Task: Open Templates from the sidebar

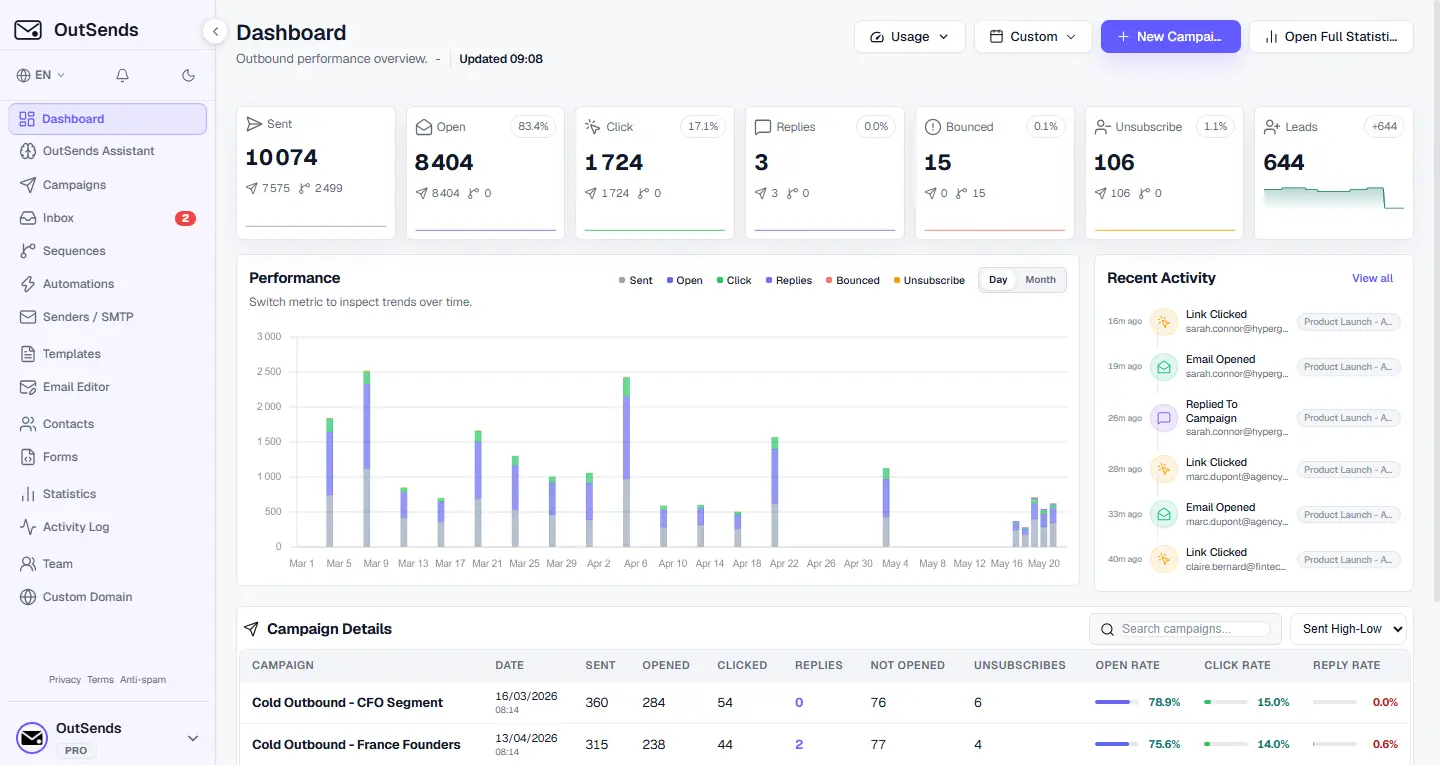Action: pos(107,354)
